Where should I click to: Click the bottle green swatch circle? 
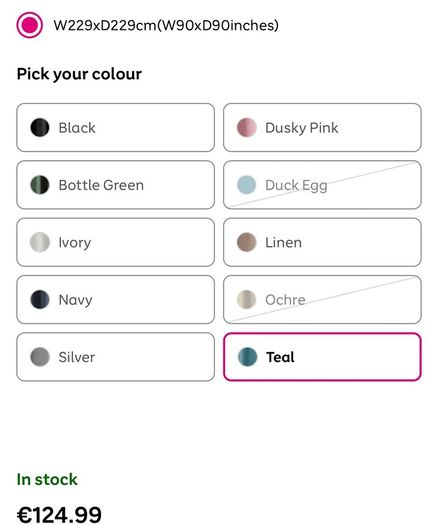[x=40, y=185]
